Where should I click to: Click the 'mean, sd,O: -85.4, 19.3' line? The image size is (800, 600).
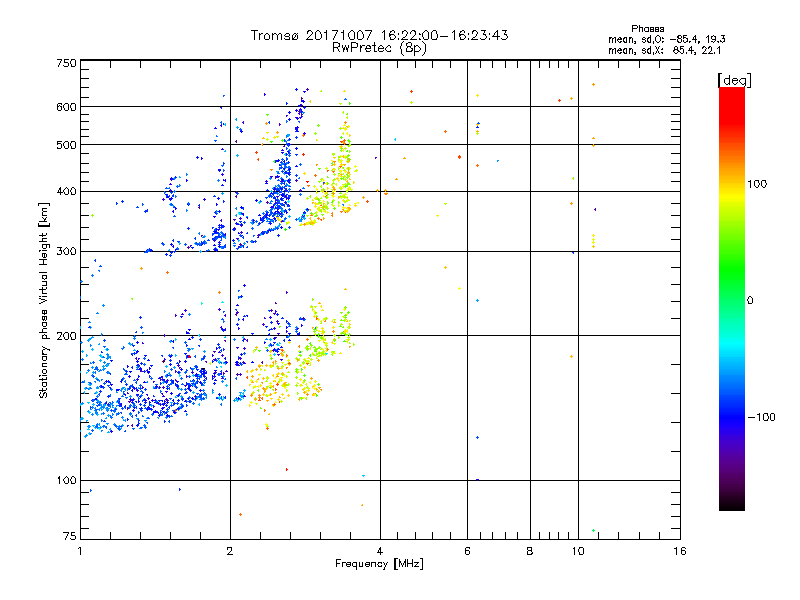(666, 39)
